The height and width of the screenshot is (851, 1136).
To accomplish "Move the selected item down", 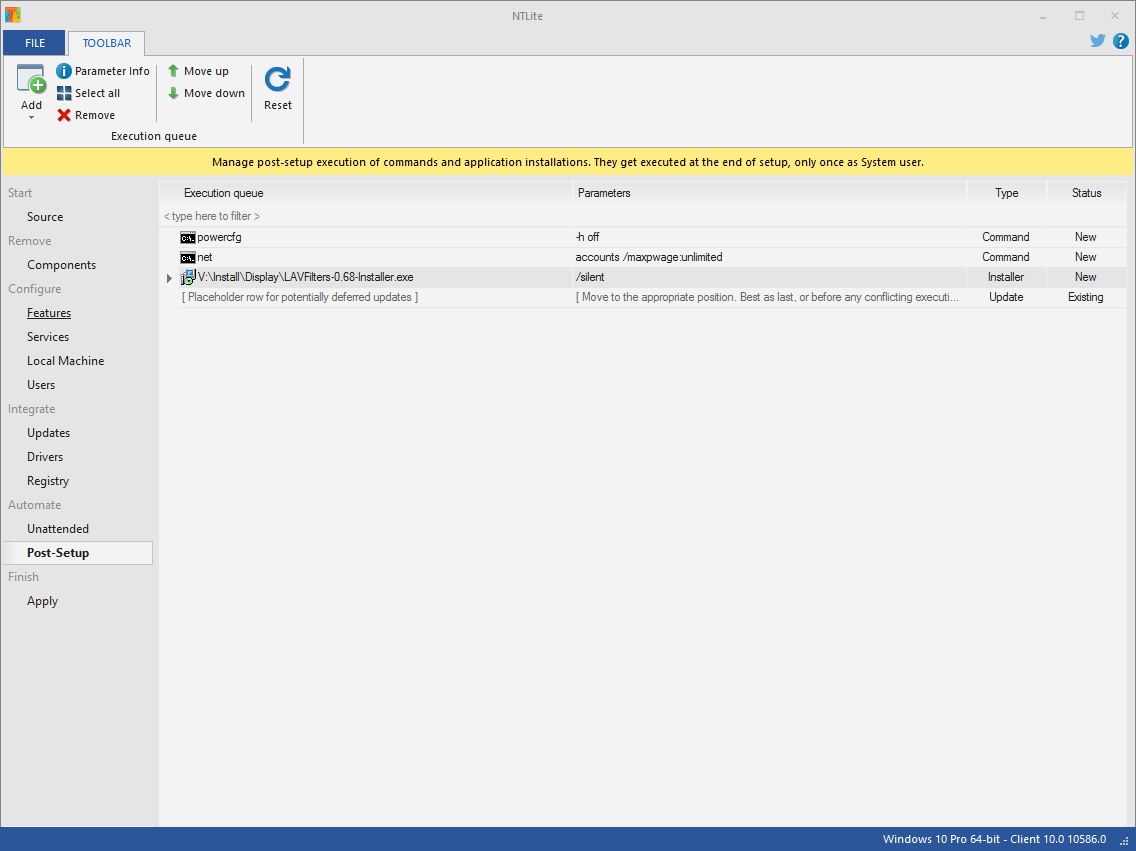I will click(206, 93).
